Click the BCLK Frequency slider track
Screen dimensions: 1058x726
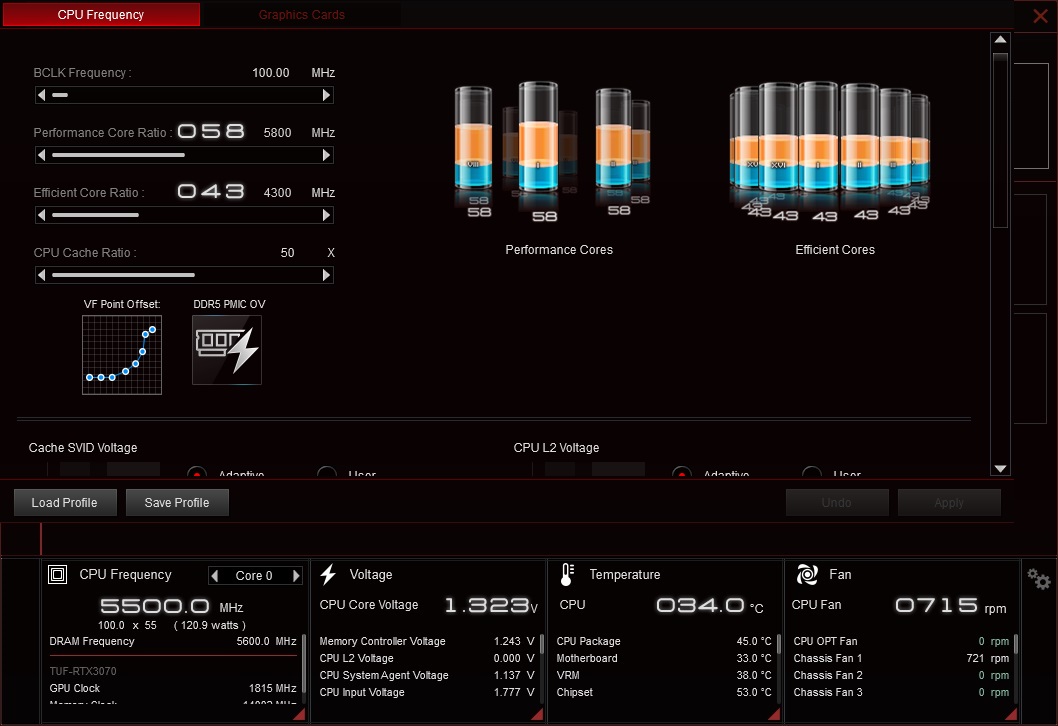click(184, 95)
